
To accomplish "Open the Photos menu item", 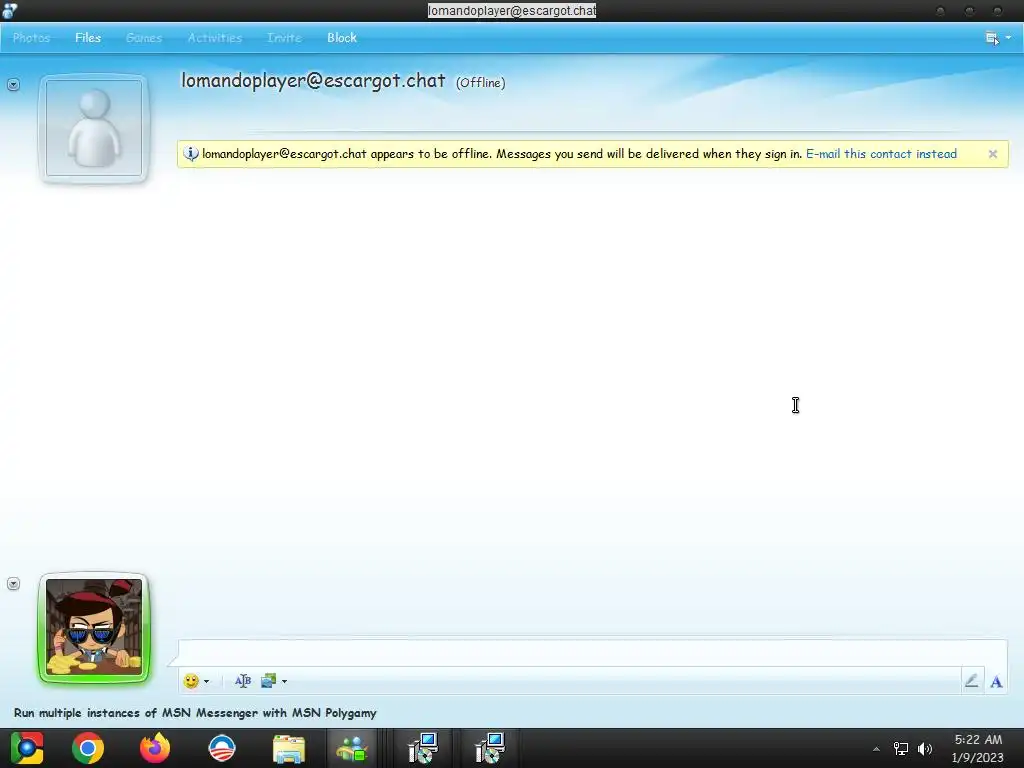I will 31,38.
